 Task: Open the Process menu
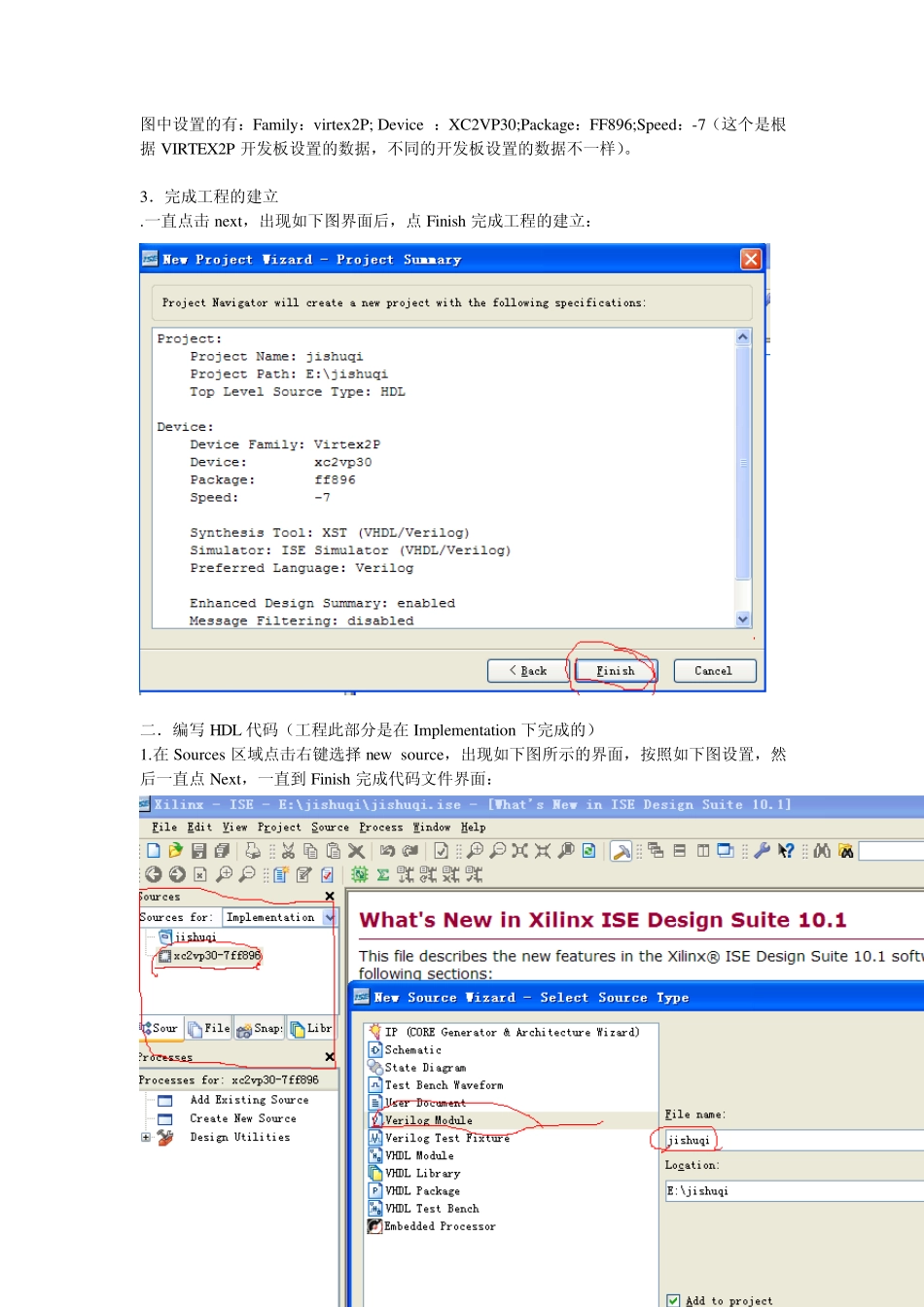click(x=380, y=828)
